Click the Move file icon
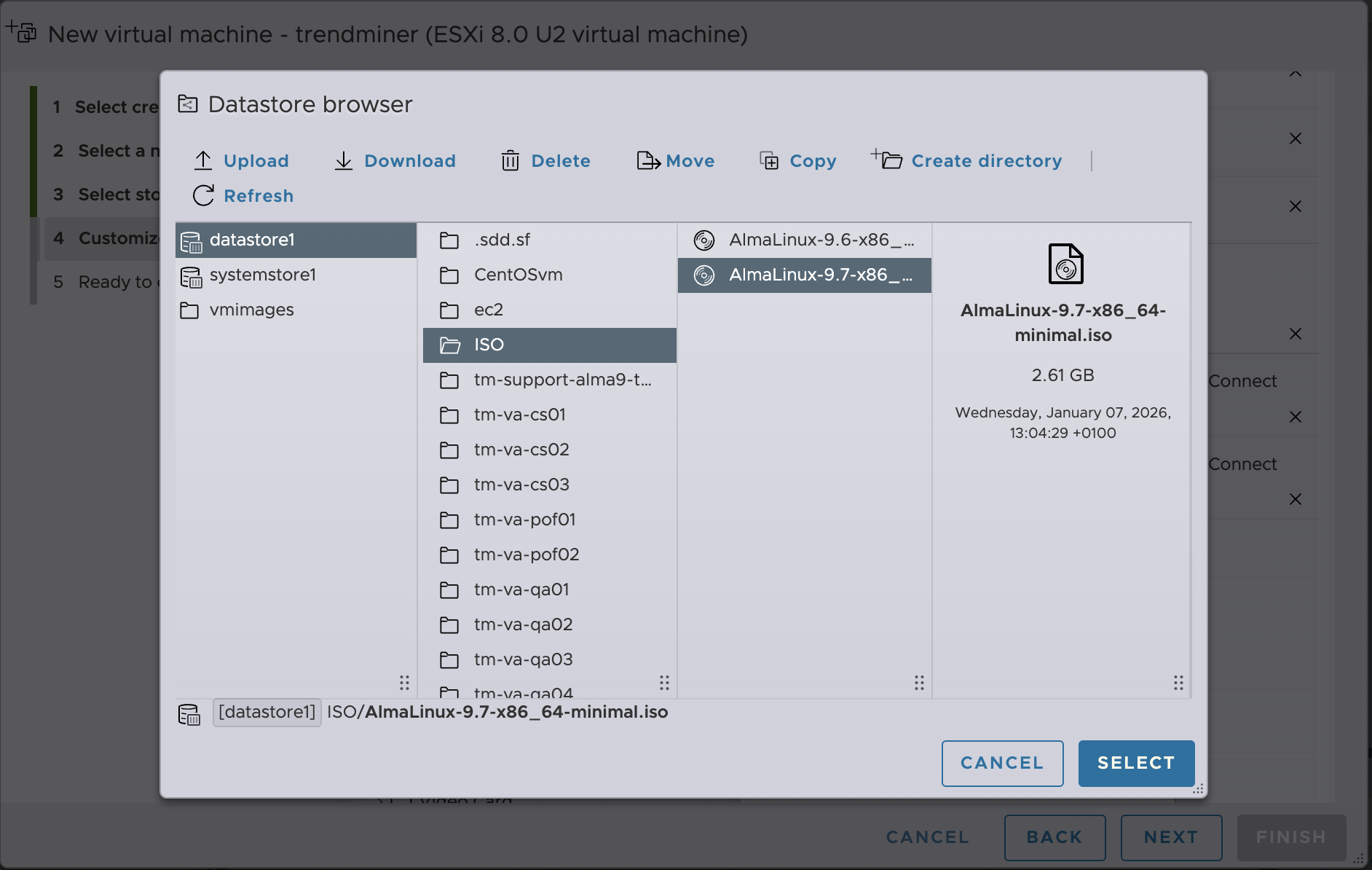This screenshot has height=870, width=1372. [x=647, y=160]
